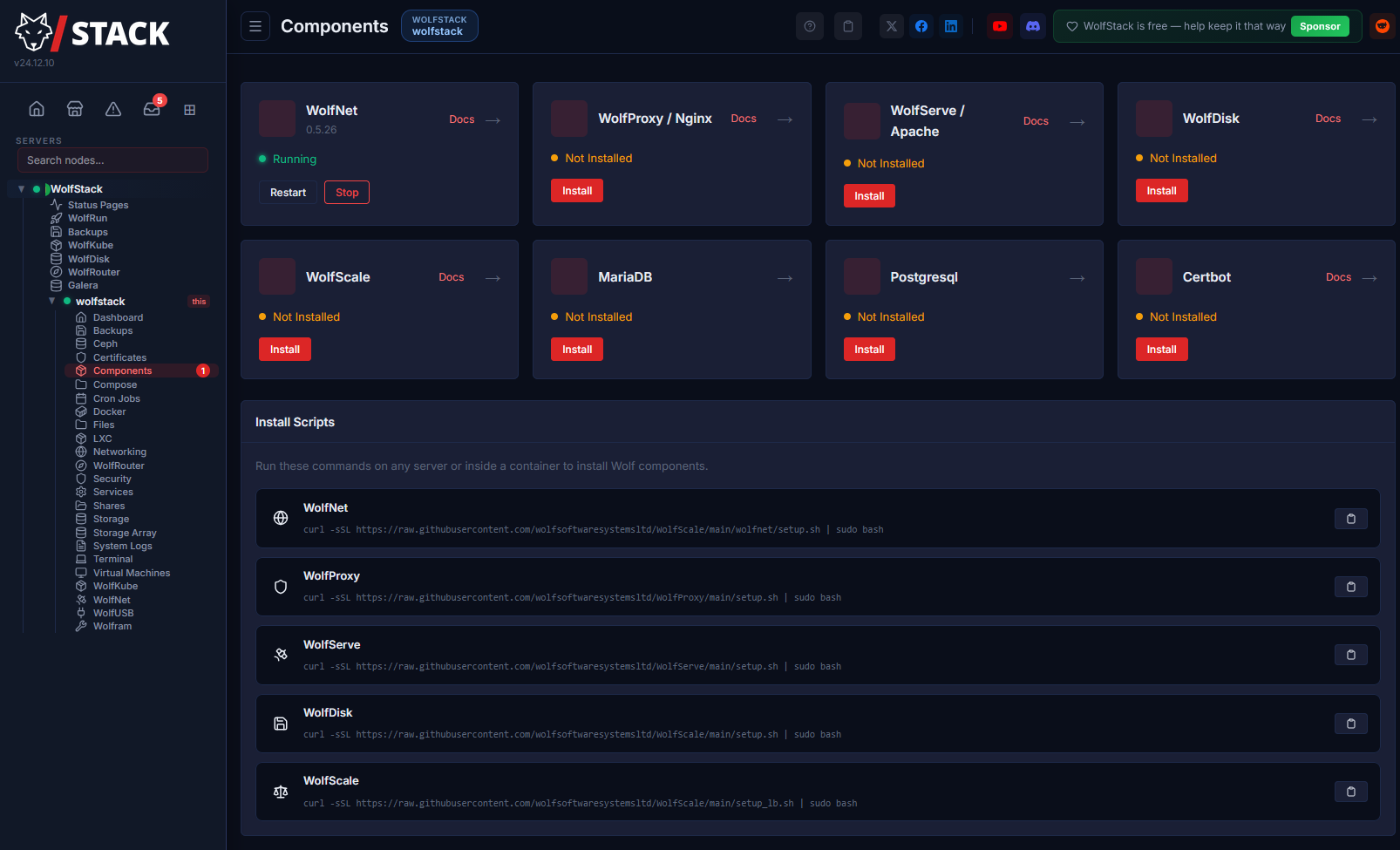Restart the WolfNet component

288,193
